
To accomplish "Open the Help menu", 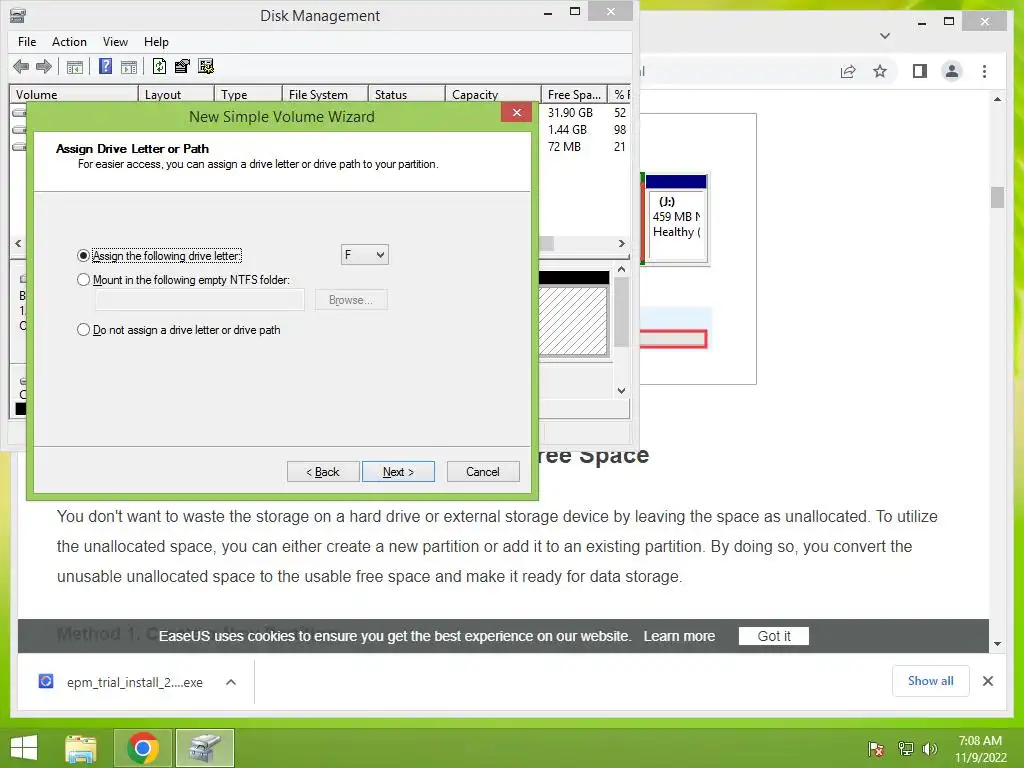I will 156,42.
